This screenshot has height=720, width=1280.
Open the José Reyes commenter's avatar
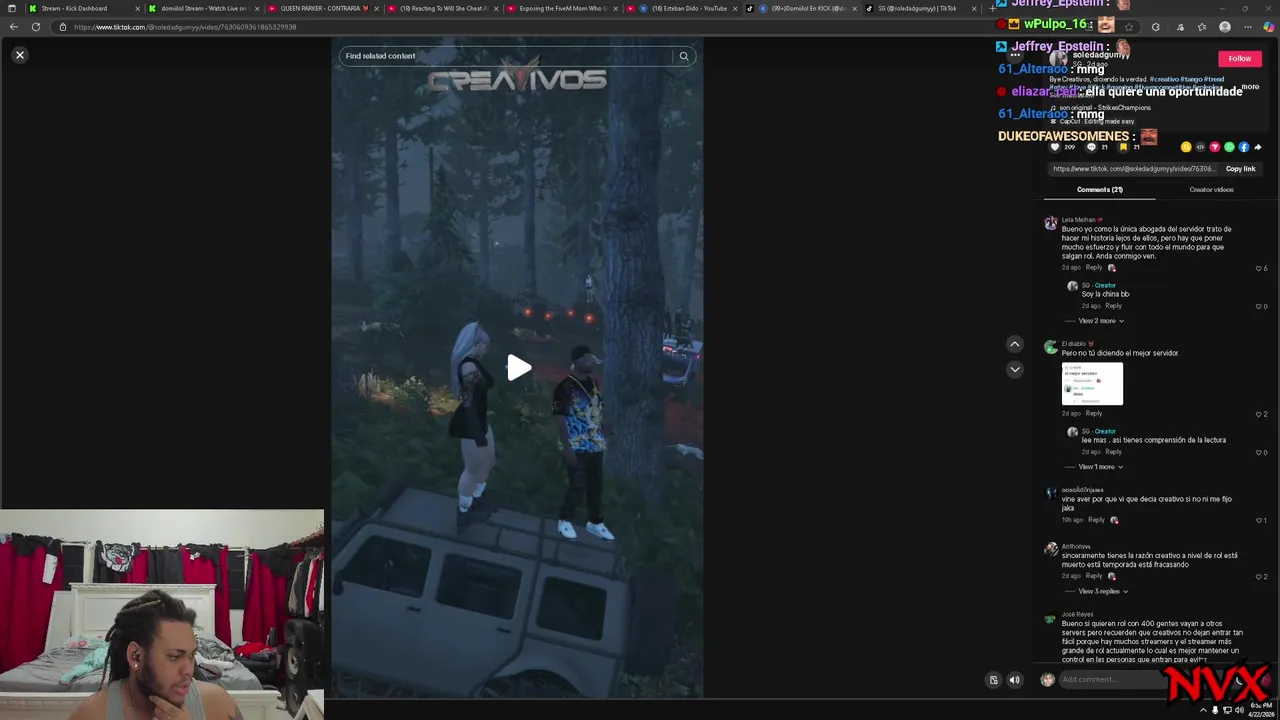coord(1050,619)
